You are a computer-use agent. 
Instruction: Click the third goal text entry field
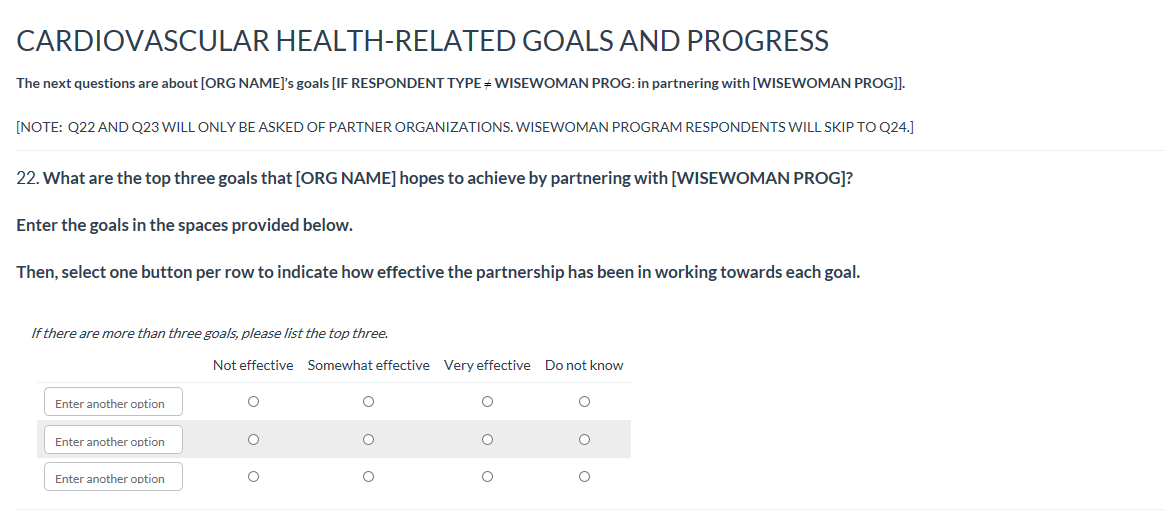[113, 478]
